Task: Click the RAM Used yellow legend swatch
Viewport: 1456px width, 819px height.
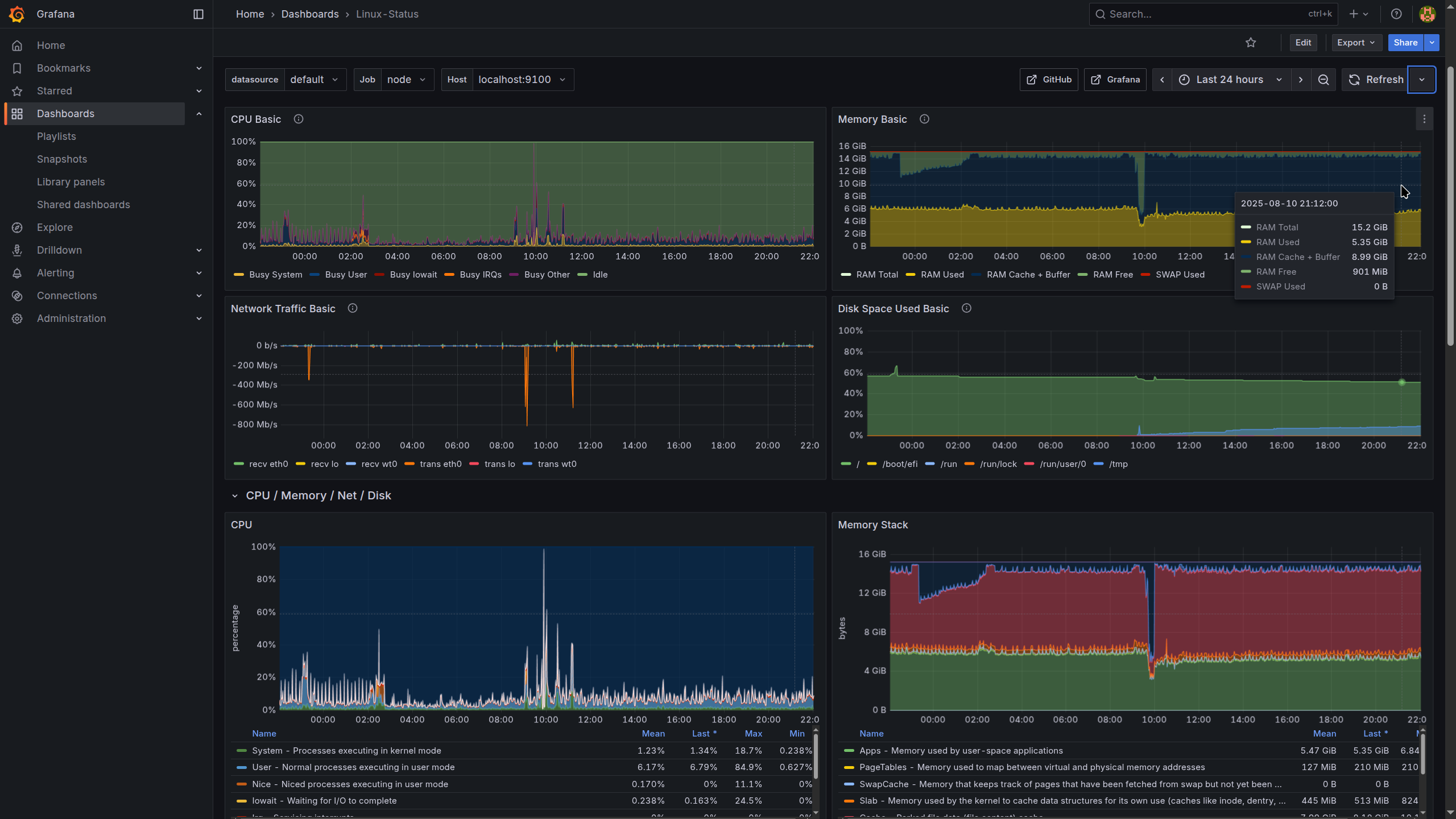Action: [910, 275]
